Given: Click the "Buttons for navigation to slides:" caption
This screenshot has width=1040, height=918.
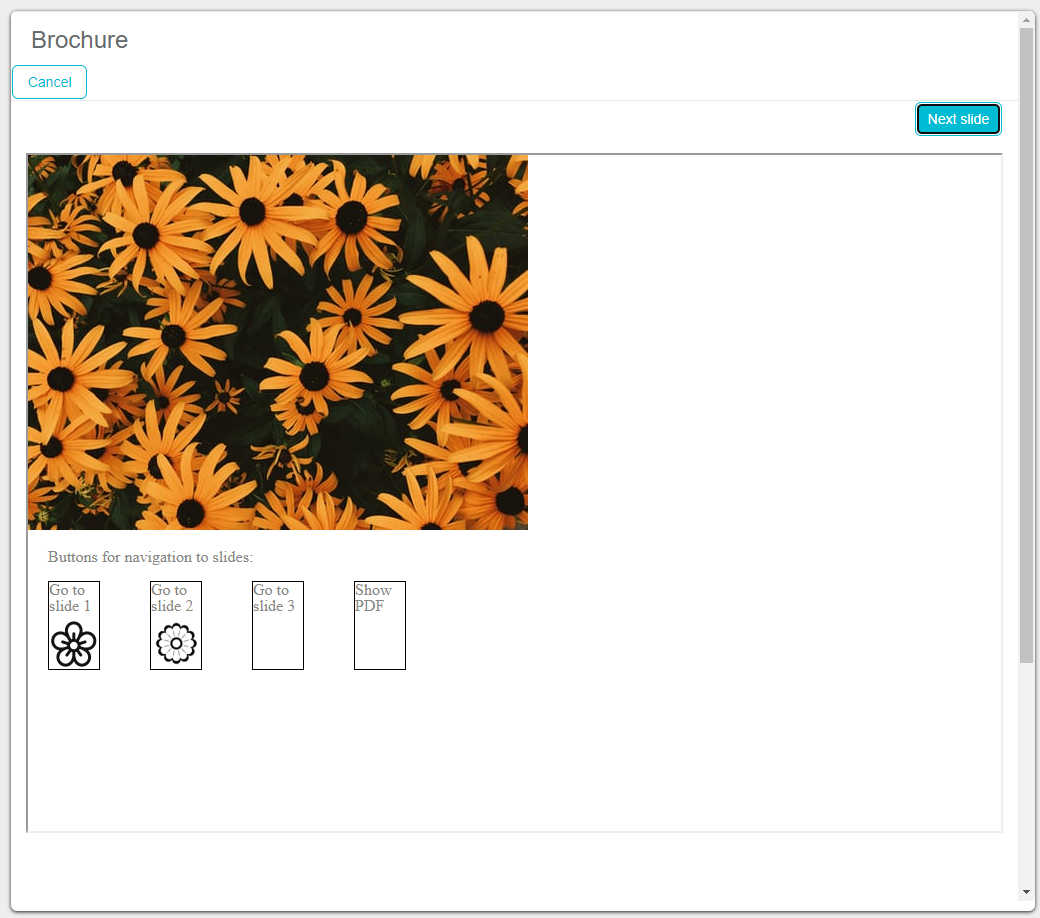Looking at the screenshot, I should pos(150,557).
